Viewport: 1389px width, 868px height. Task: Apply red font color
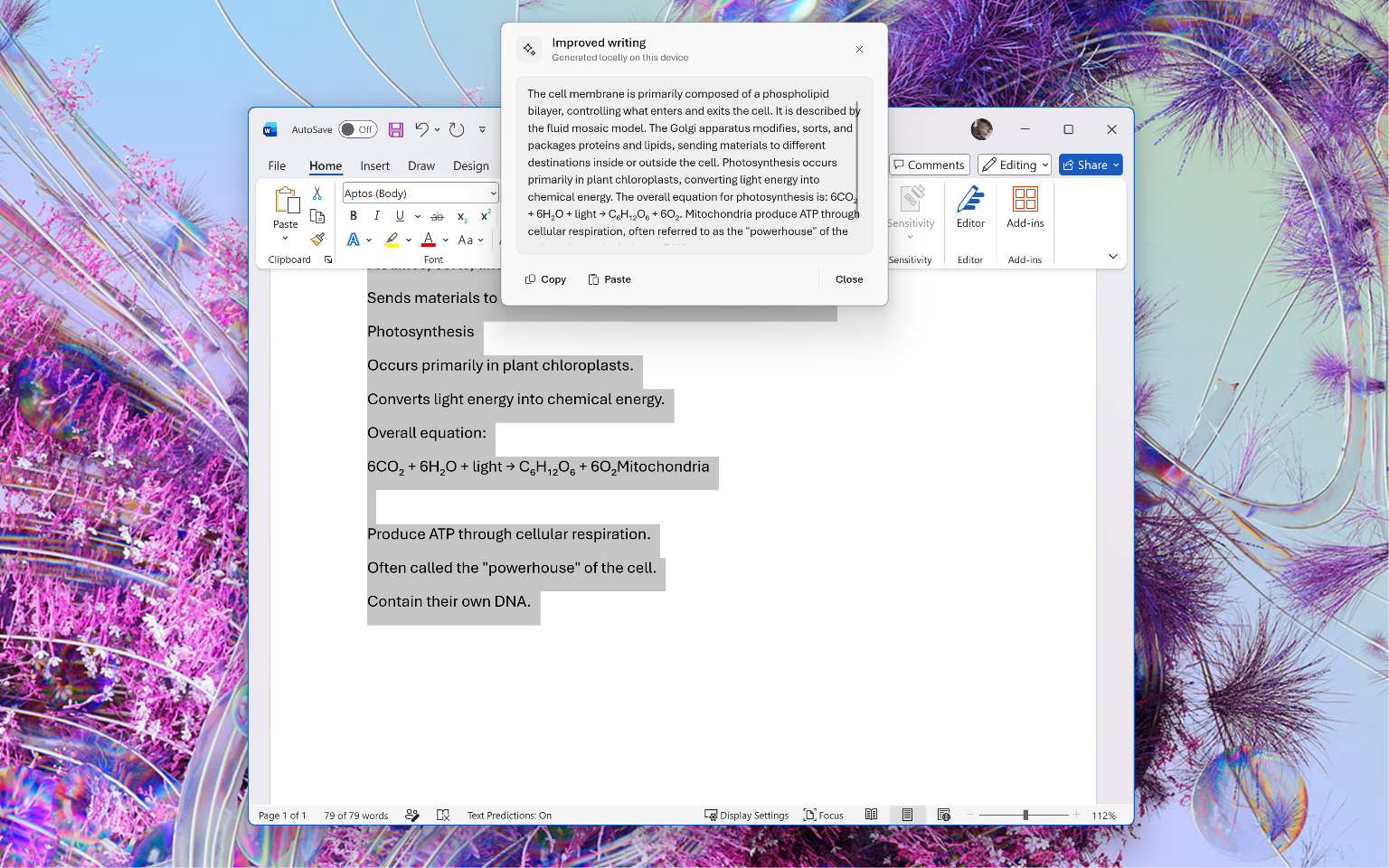pyautogui.click(x=429, y=240)
